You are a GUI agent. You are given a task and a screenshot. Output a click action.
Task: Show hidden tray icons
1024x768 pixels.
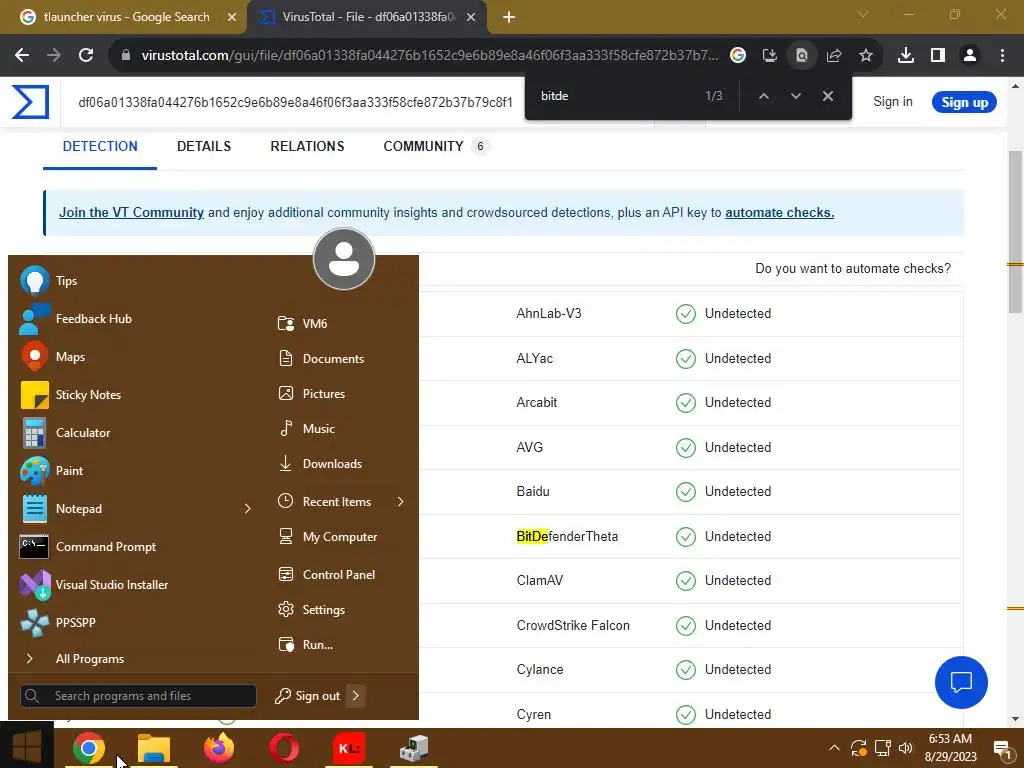pyautogui.click(x=834, y=748)
